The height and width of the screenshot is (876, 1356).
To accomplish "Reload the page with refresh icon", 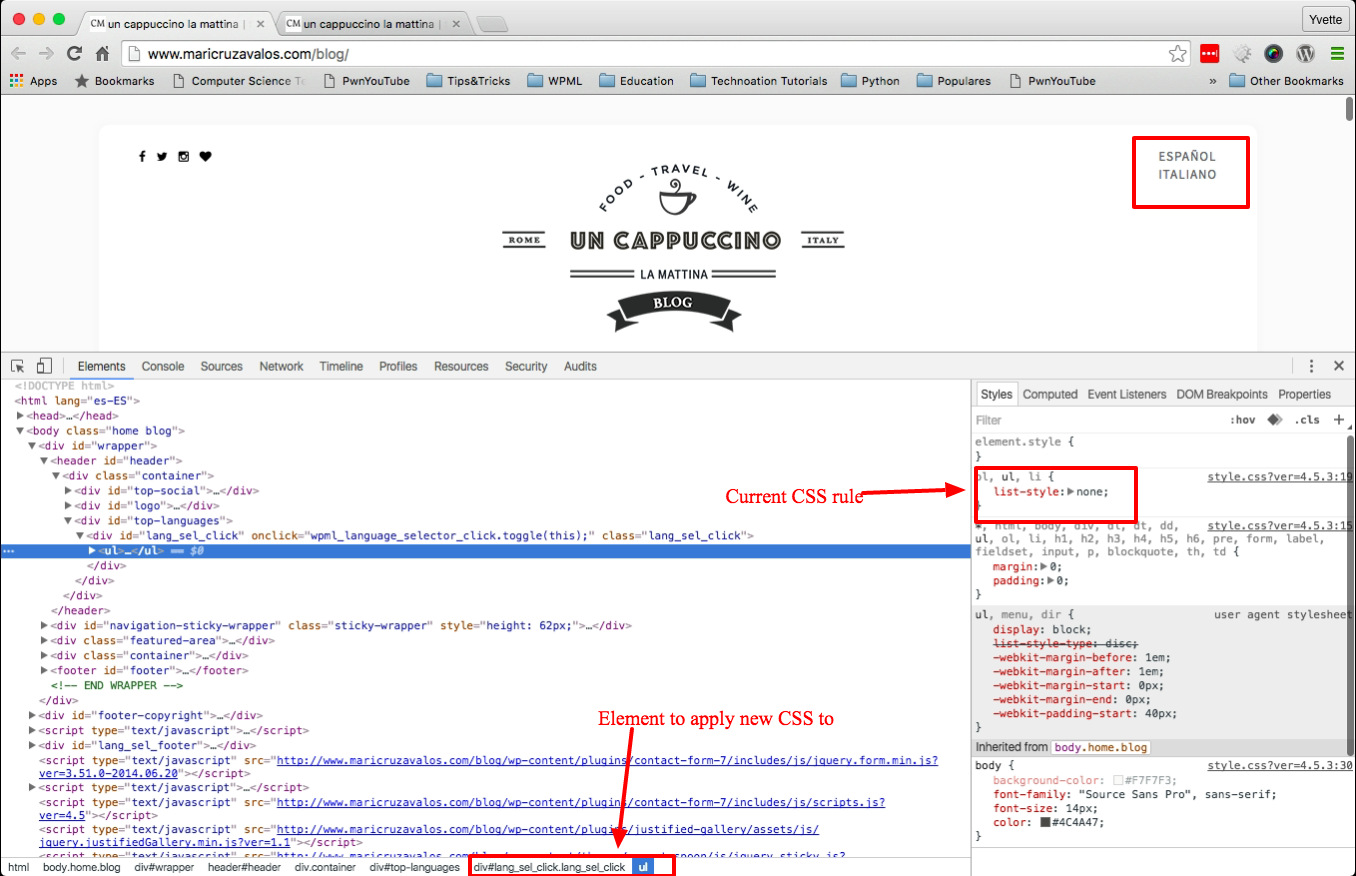I will click(74, 53).
